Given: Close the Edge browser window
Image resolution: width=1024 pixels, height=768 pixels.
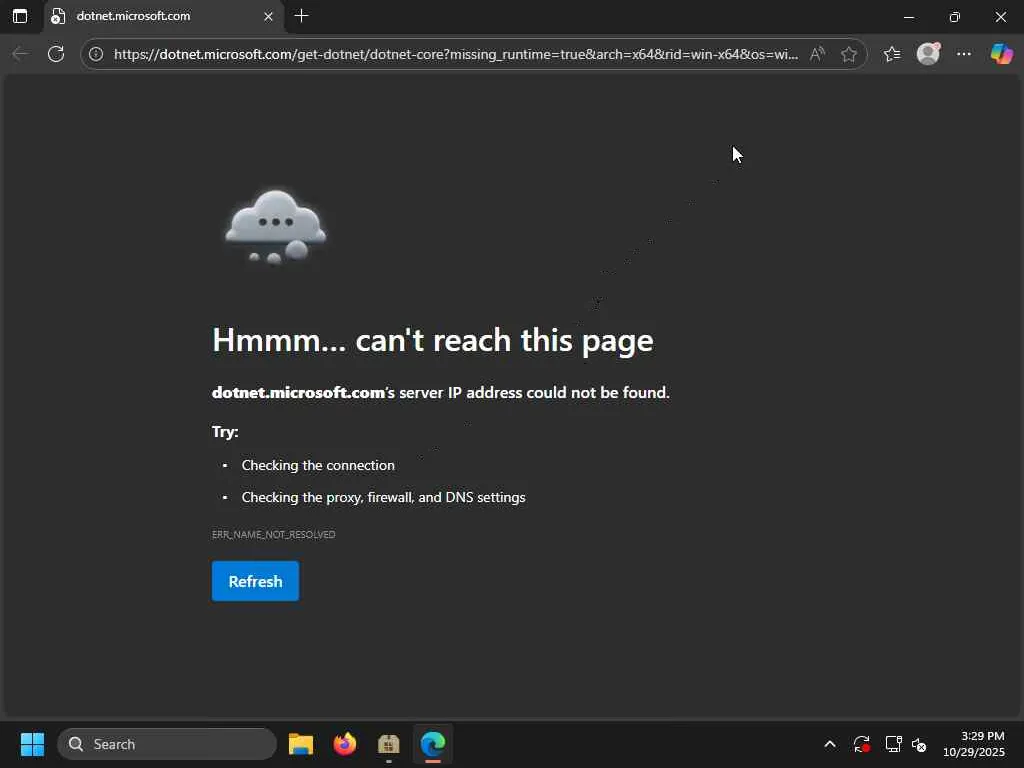Looking at the screenshot, I should tap(1000, 17).
